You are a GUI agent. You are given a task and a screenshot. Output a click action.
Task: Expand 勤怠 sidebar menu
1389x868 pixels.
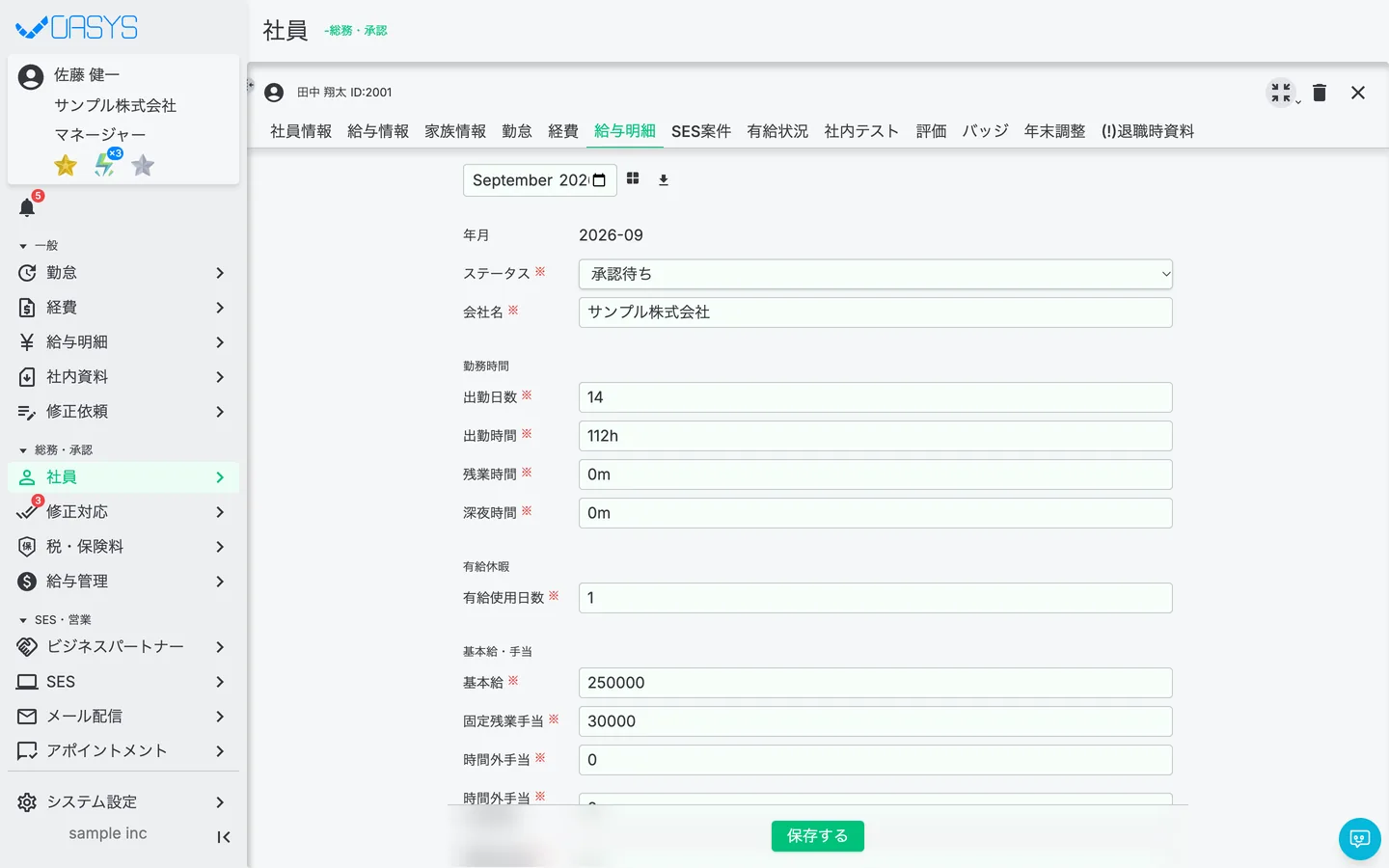coord(123,273)
